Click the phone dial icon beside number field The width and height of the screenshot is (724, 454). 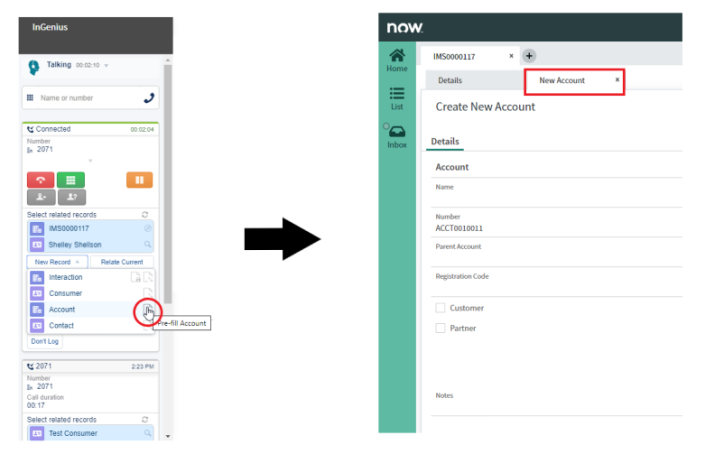click(149, 97)
